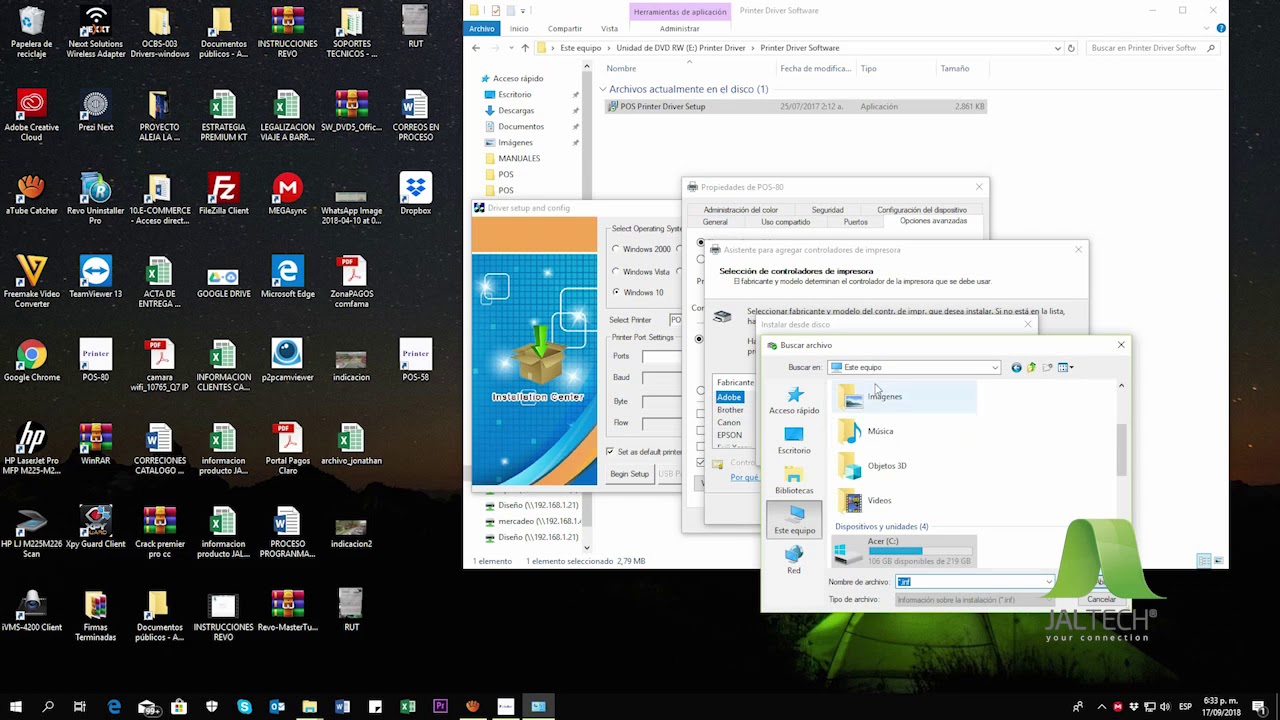Image resolution: width=1280 pixels, height=720 pixels.
Task: Create new folder icon in Buscar archivo toolbar
Action: click(1047, 367)
